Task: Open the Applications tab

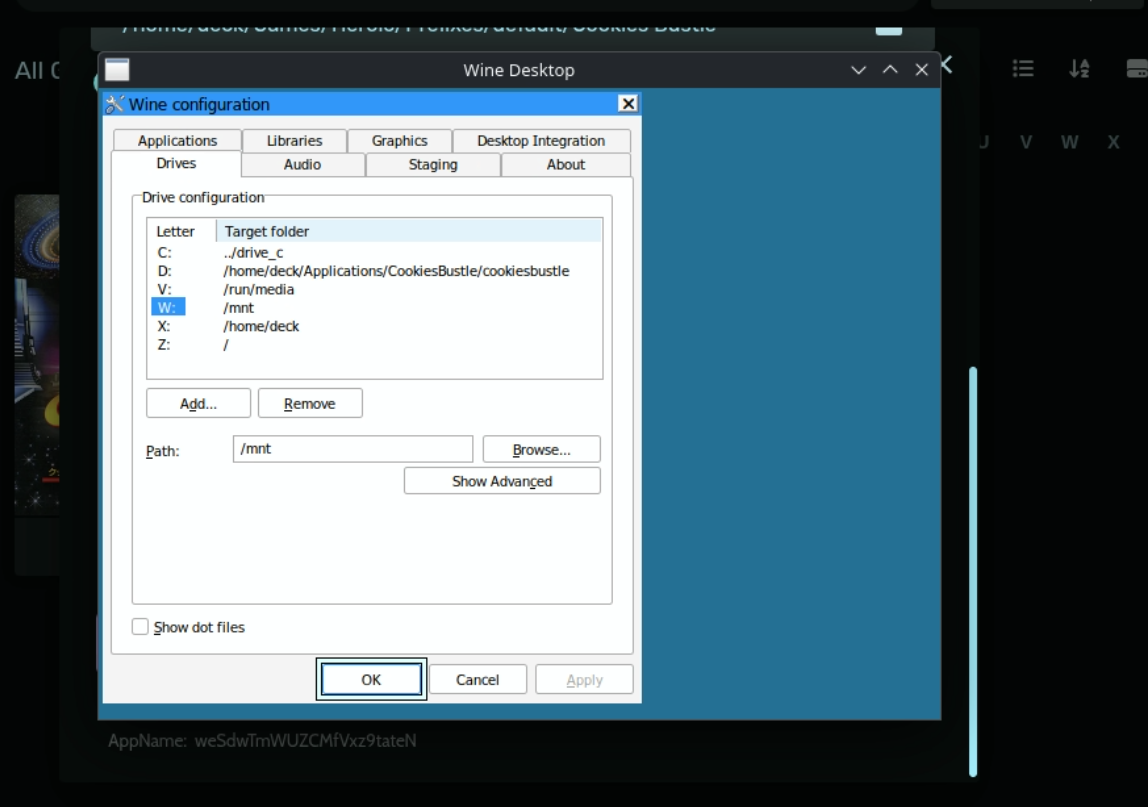Action: coord(177,141)
